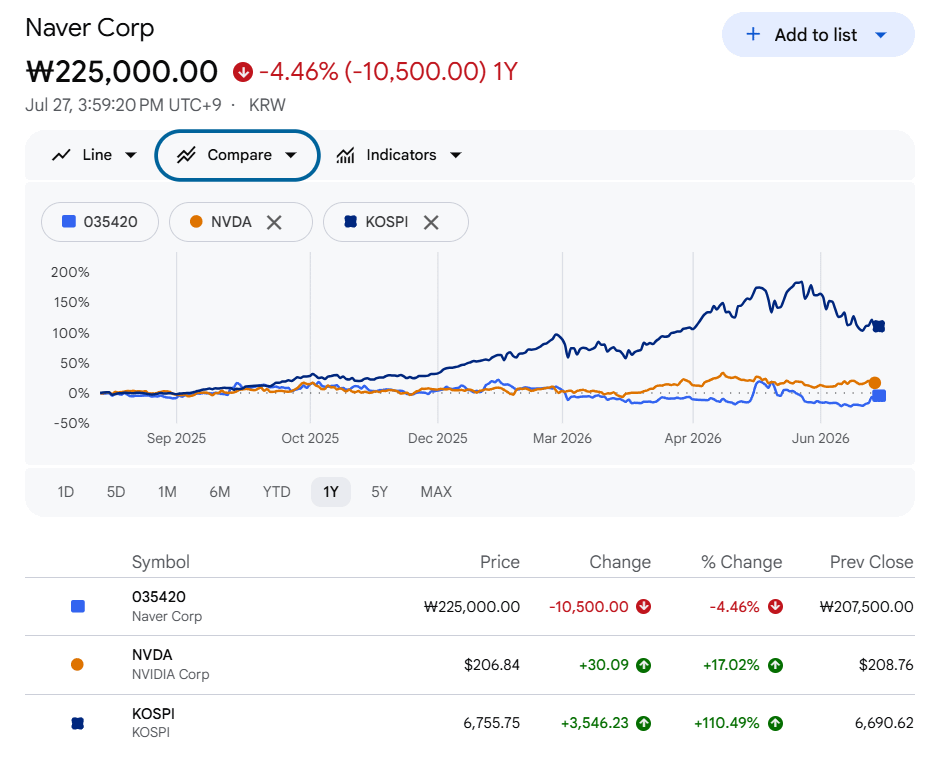Click the green up arrow beside +3,546.23

tap(643, 723)
